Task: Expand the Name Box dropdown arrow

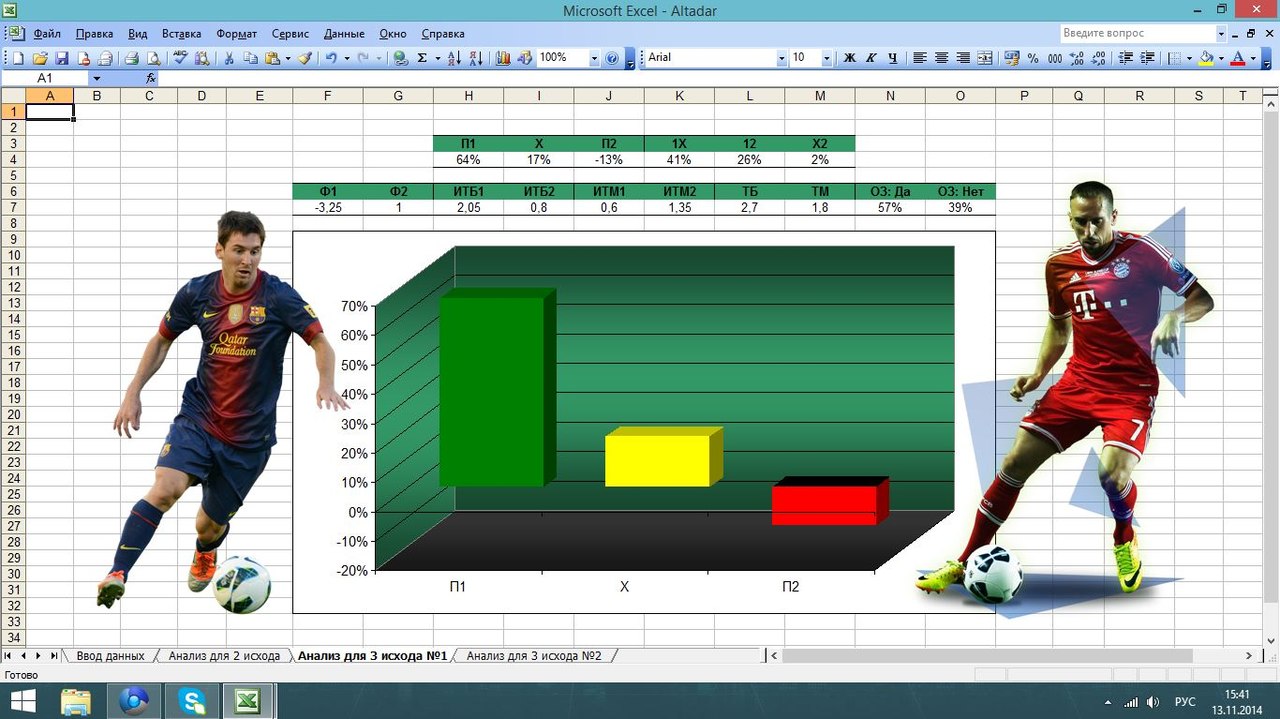Action: tap(97, 78)
